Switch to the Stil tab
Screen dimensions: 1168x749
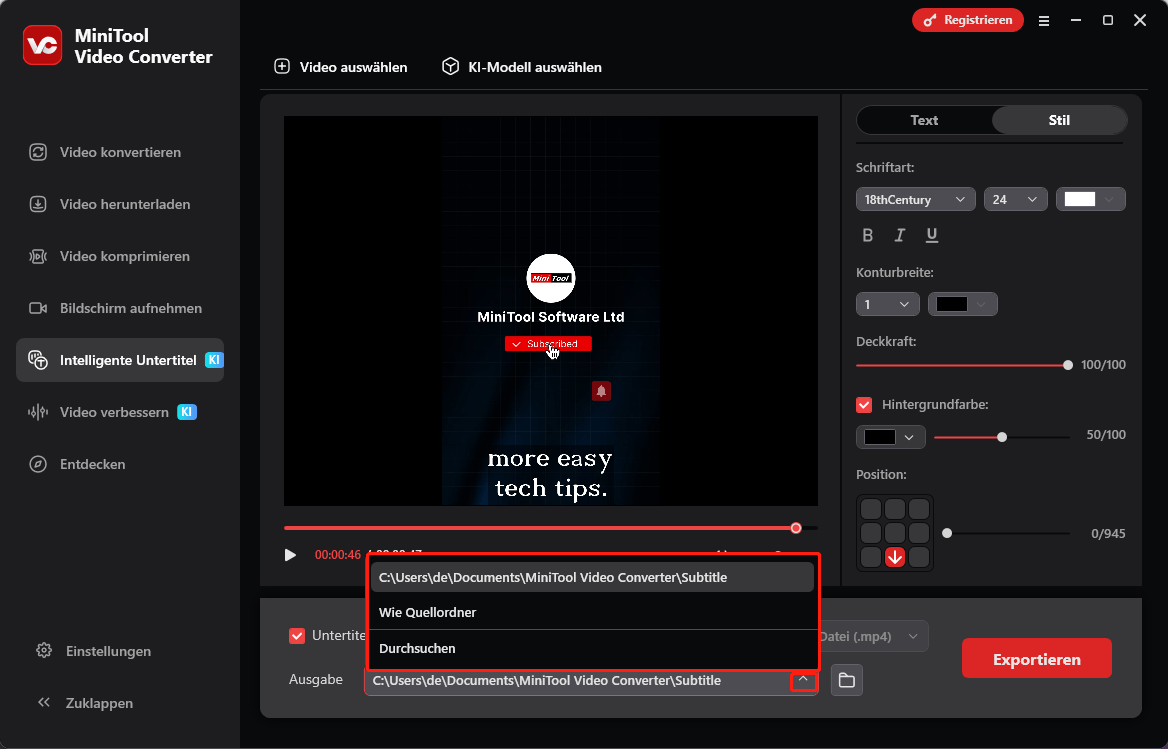click(x=1059, y=120)
